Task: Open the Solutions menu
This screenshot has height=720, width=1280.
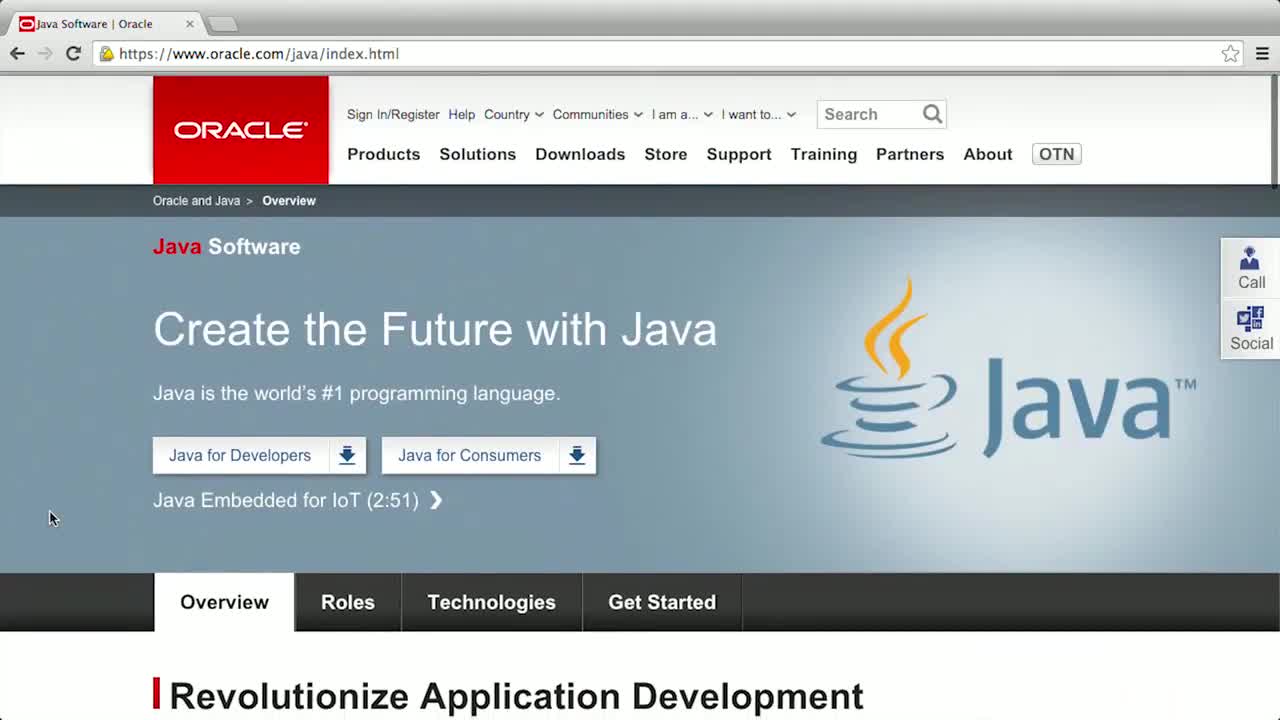Action: tap(478, 154)
